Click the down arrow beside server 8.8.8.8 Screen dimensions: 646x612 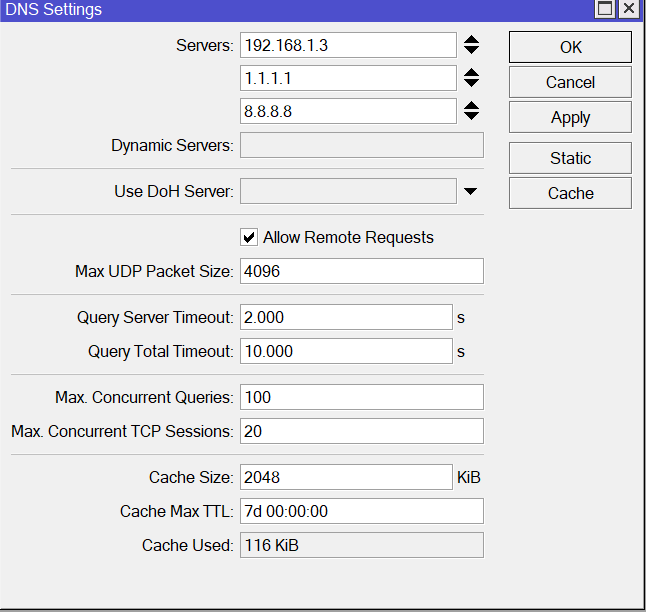[471, 116]
